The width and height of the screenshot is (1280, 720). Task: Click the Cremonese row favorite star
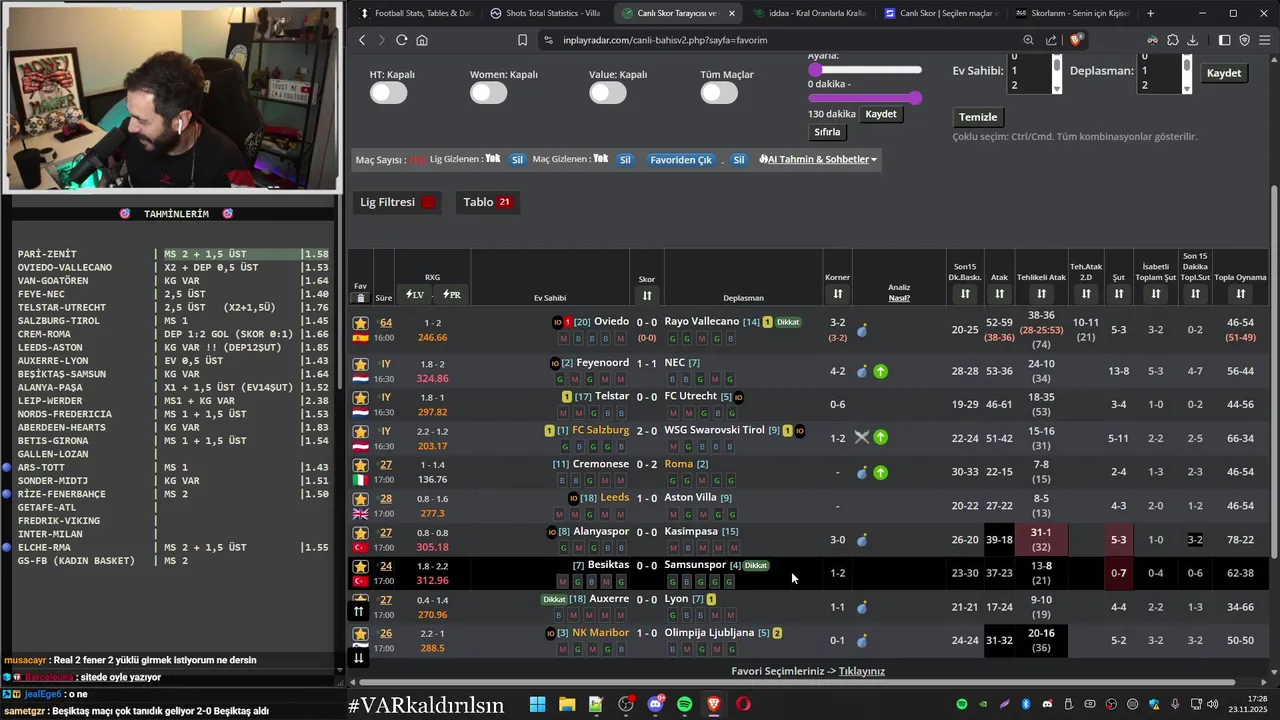pos(361,465)
